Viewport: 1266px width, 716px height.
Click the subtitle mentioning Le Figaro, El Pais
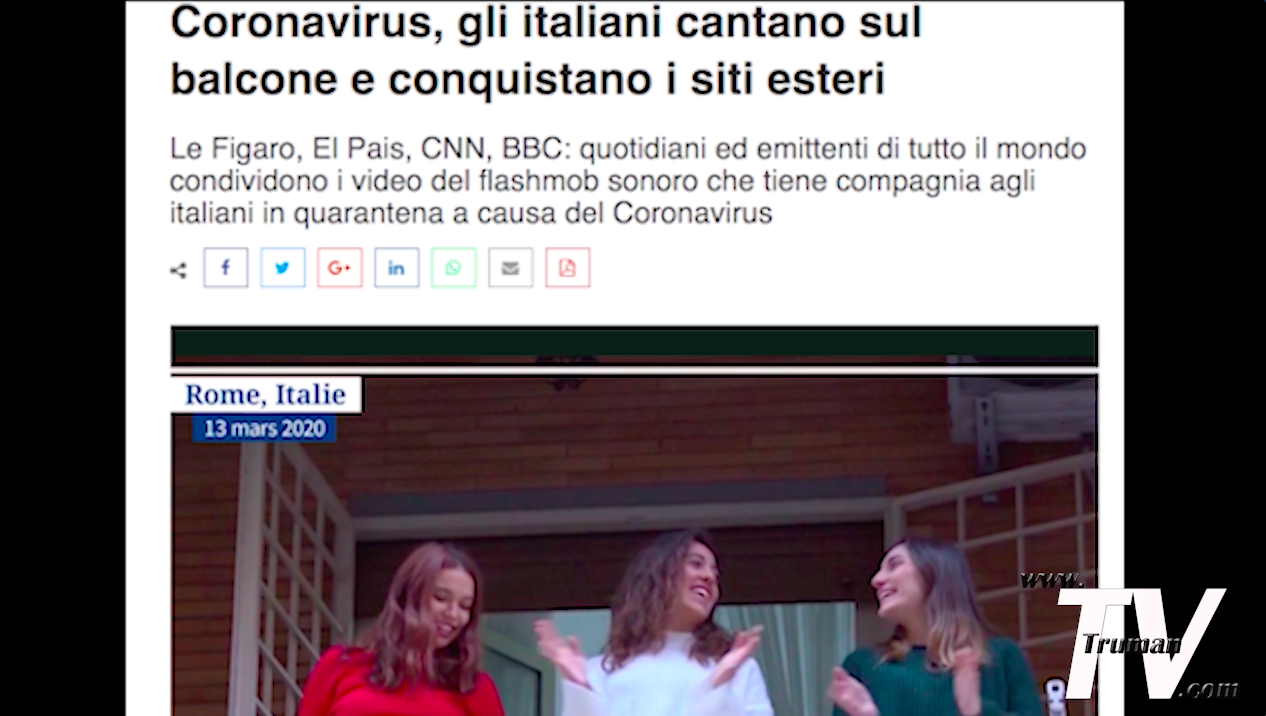(x=628, y=181)
